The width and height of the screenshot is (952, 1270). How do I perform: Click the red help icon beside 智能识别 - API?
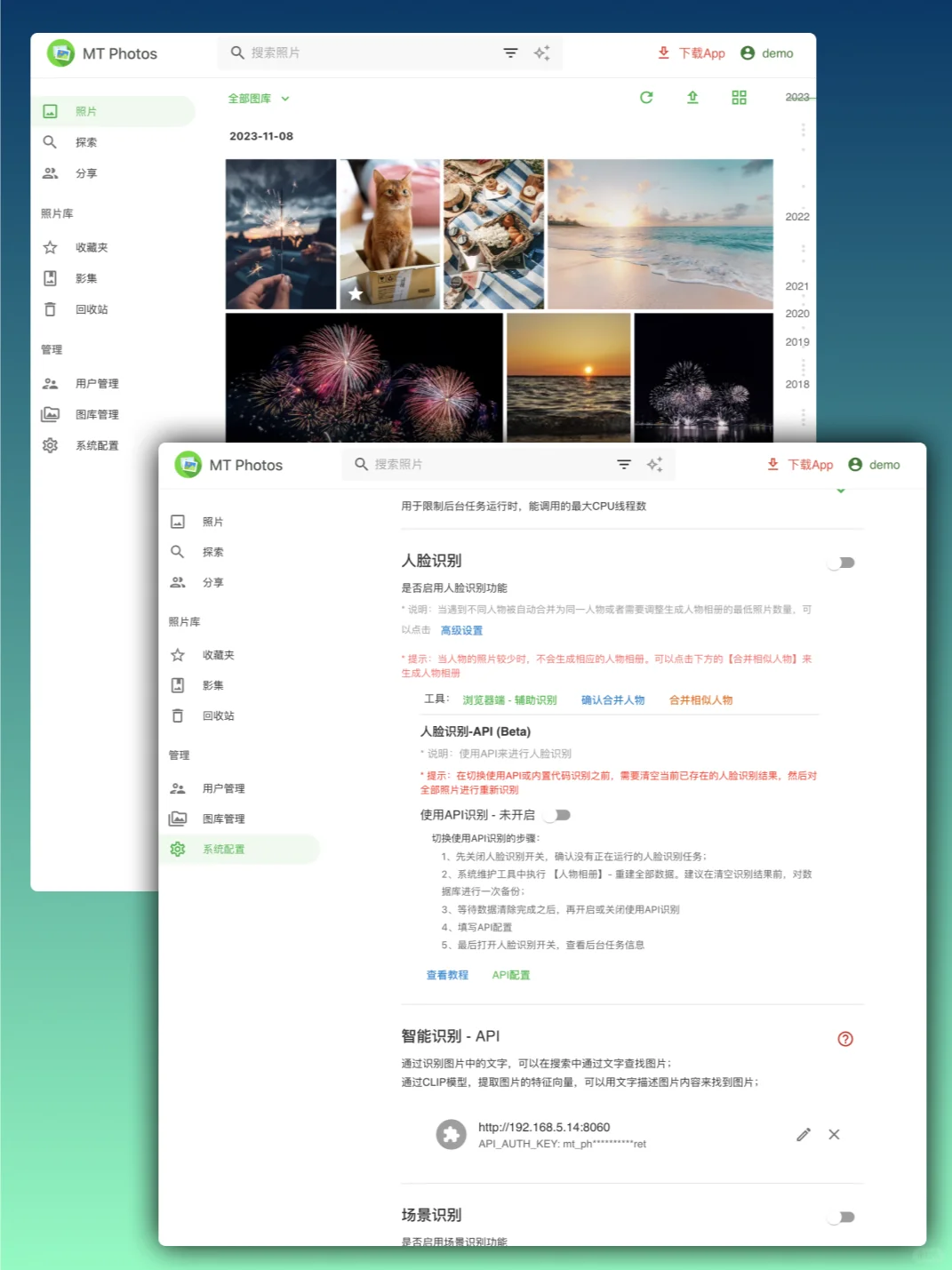[x=844, y=1039]
